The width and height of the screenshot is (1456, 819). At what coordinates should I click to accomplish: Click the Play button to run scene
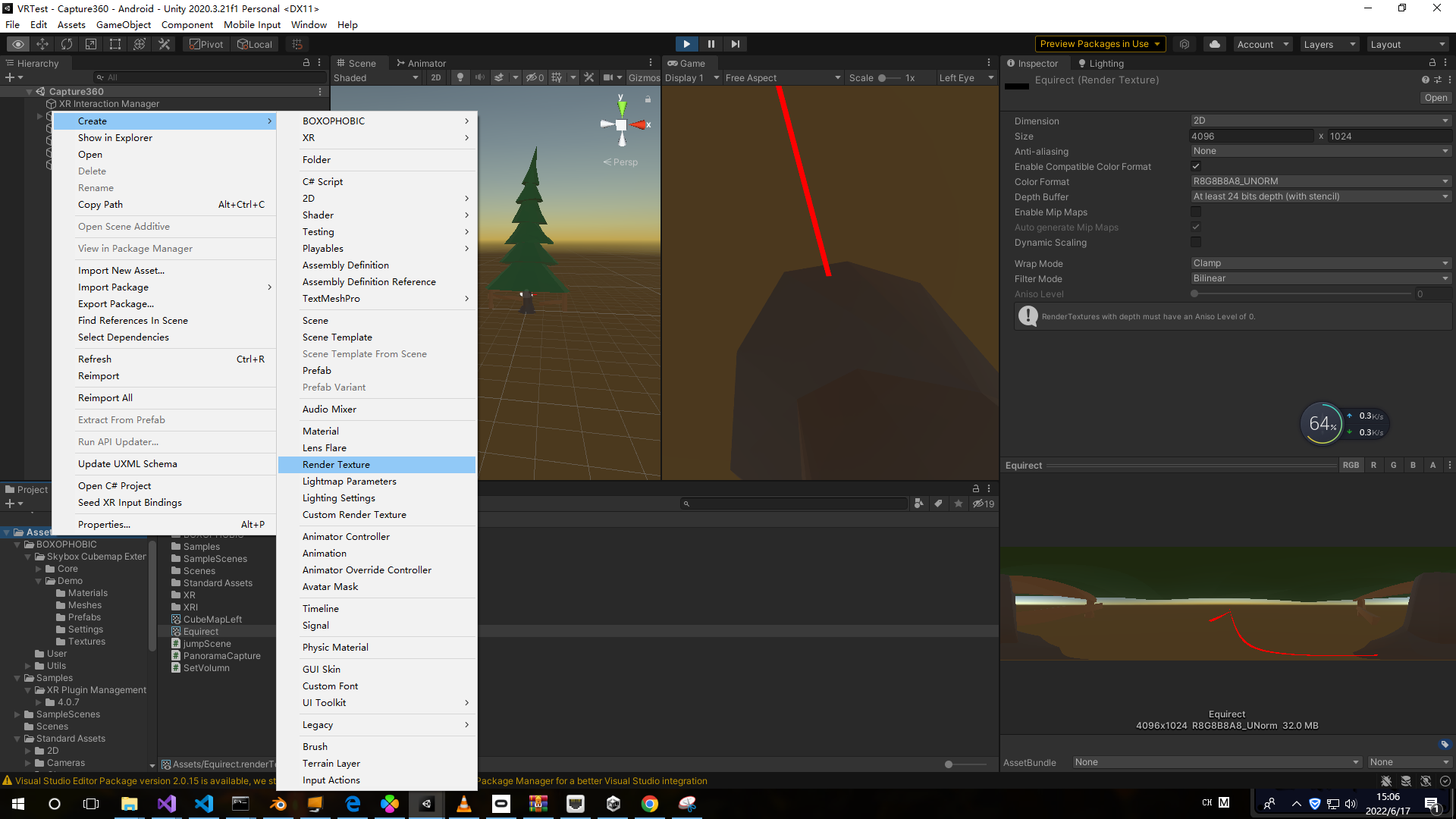(x=686, y=43)
